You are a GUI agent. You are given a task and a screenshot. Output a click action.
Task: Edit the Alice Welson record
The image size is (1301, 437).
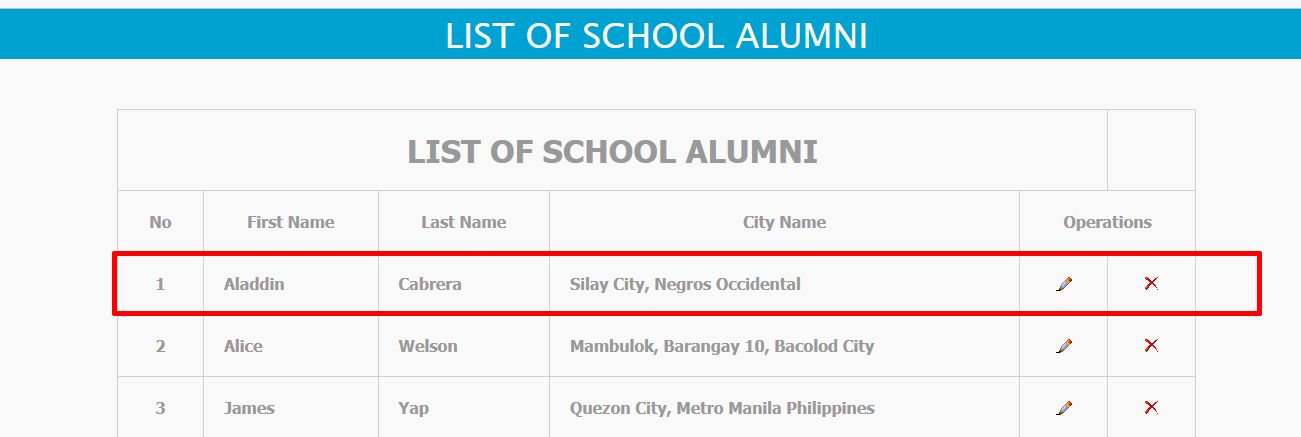pyautogui.click(x=1064, y=346)
